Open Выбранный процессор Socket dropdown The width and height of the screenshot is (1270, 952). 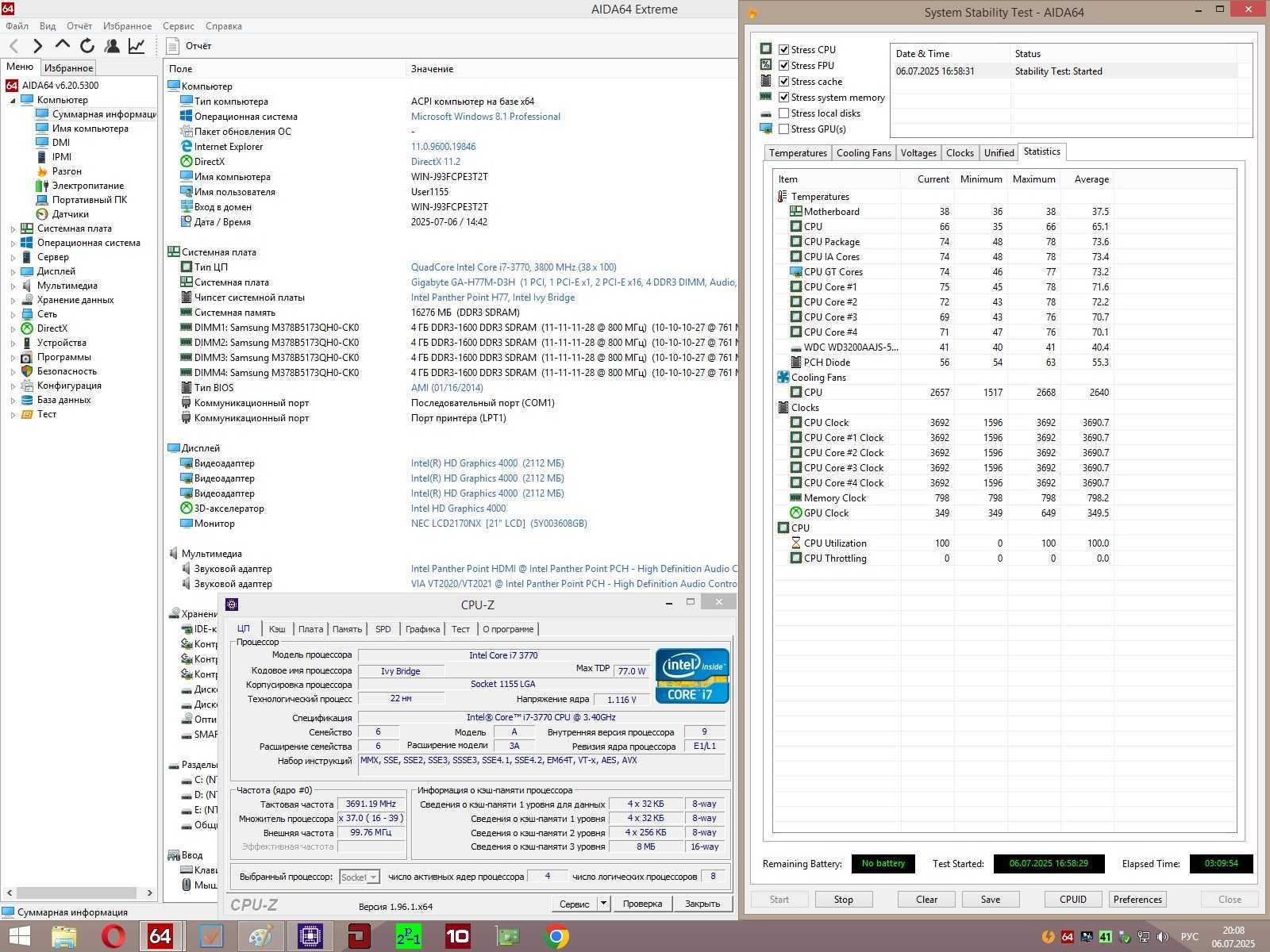360,877
